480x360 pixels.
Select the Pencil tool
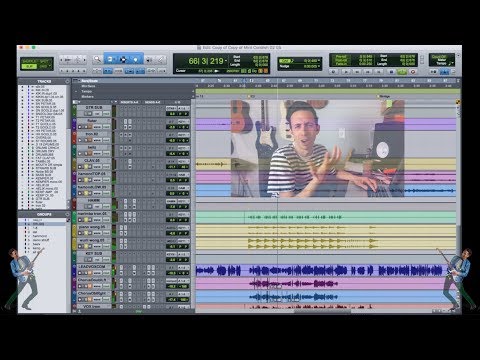[161, 60]
